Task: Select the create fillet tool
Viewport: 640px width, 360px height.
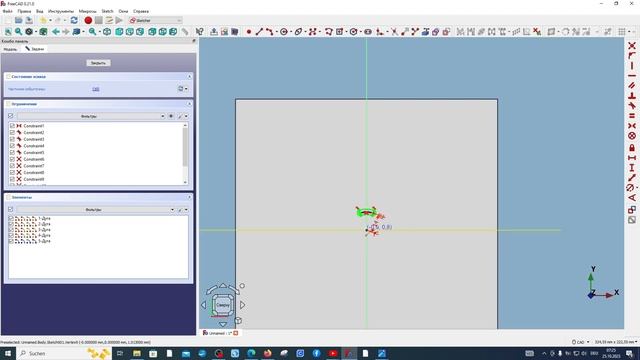Action: (380, 31)
